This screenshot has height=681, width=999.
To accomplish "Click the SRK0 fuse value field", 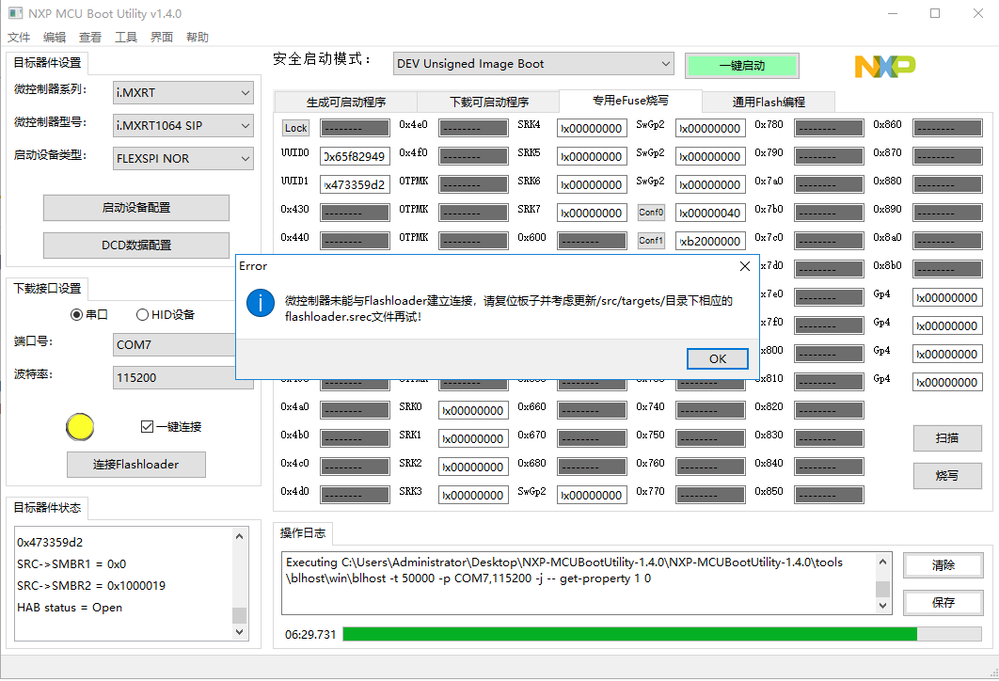I will [473, 411].
